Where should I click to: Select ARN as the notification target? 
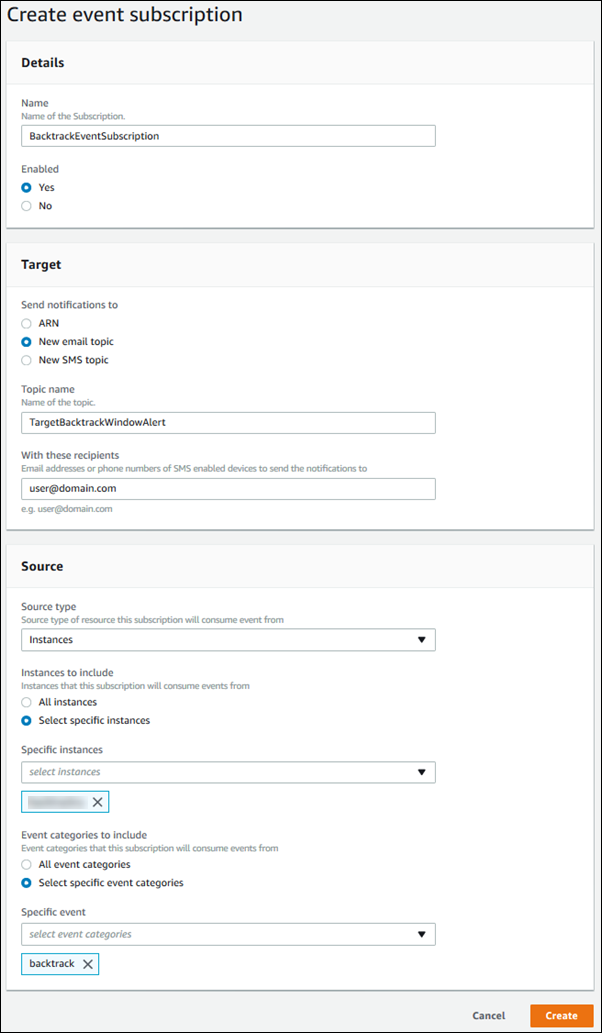25,323
